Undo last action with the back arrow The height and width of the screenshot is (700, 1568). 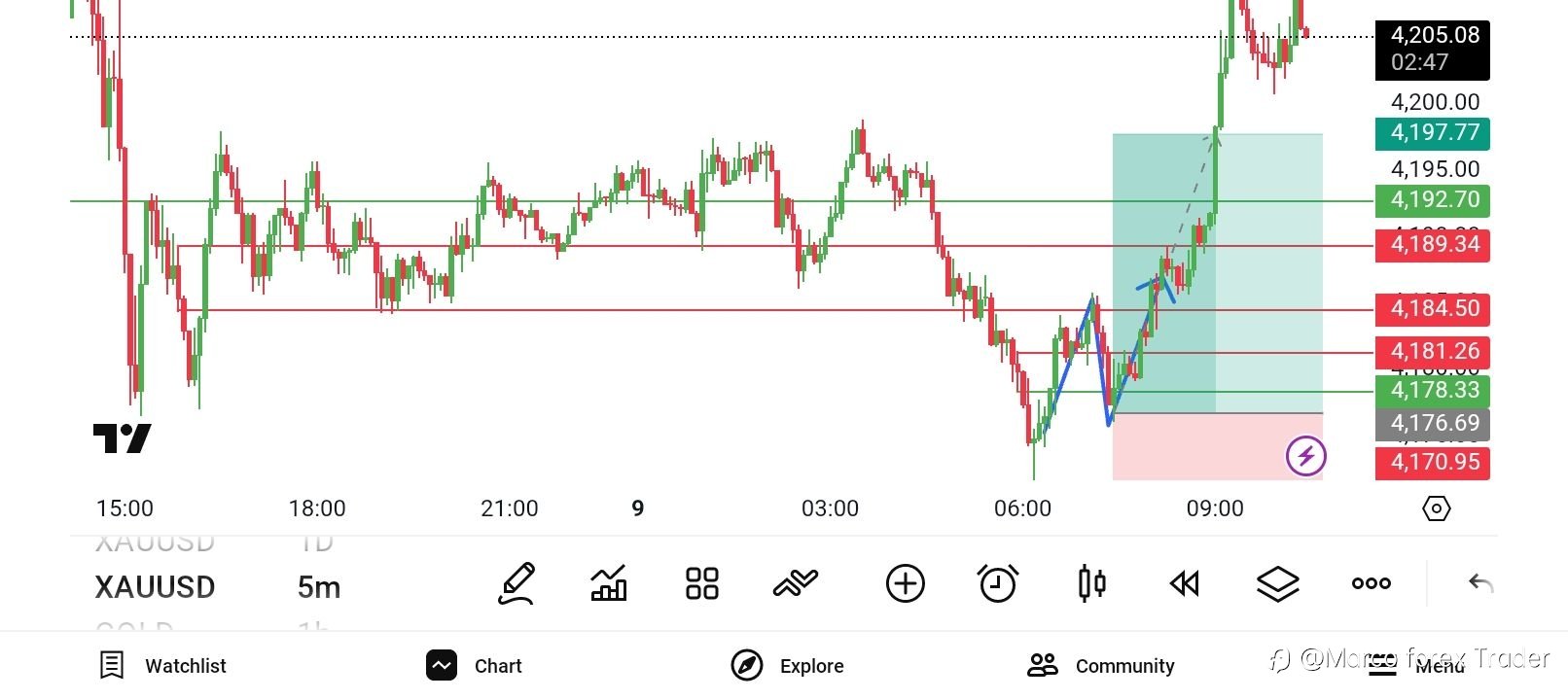click(x=1480, y=583)
